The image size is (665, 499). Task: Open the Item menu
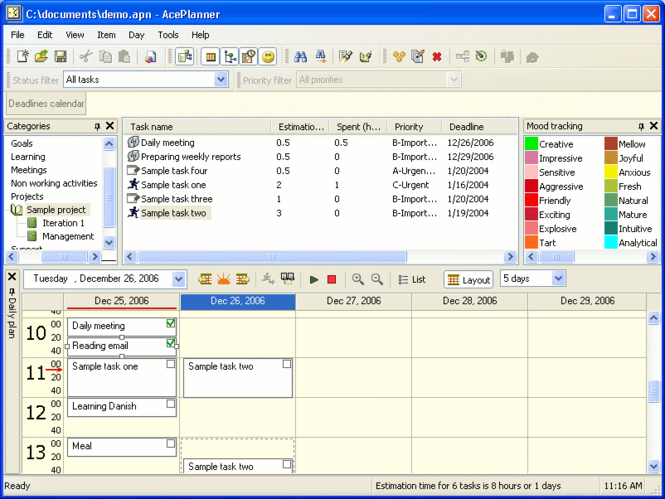(x=106, y=35)
